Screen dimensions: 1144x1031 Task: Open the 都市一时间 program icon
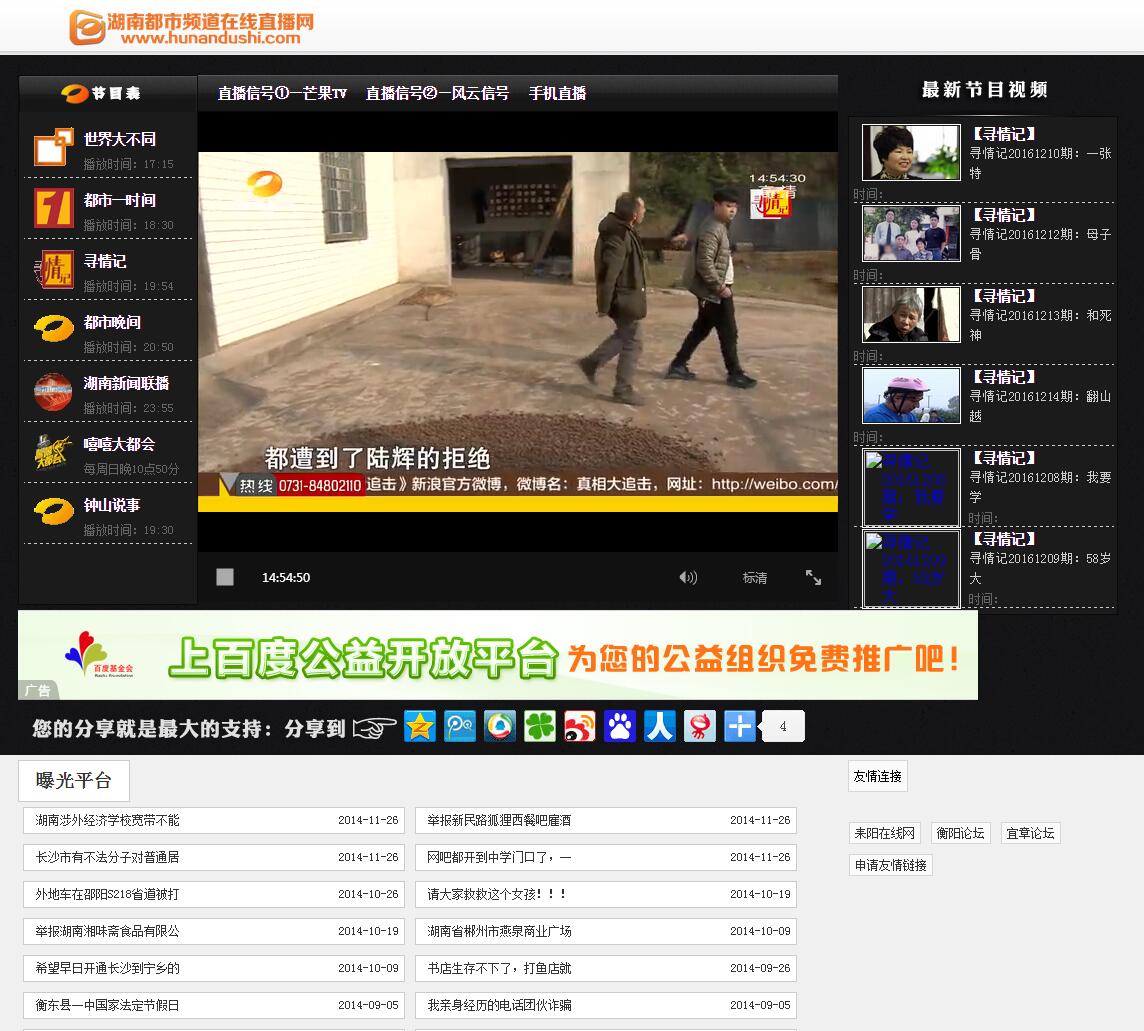tap(53, 208)
